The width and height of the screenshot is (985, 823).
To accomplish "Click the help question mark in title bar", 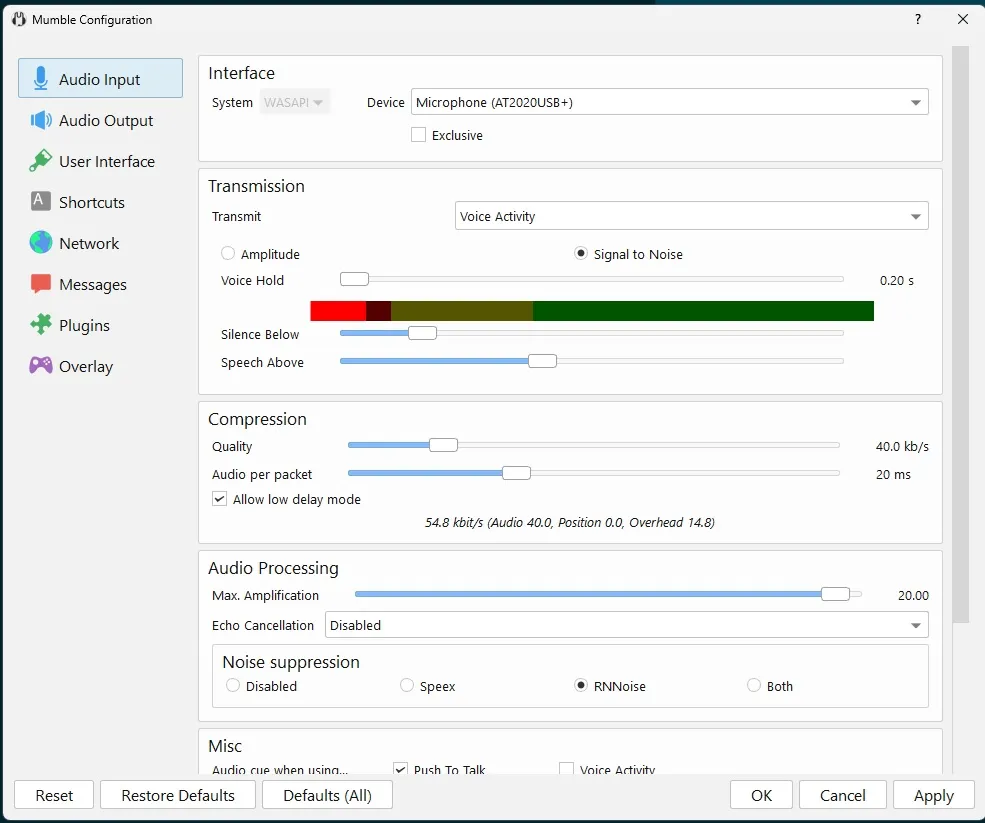I will (918, 19).
